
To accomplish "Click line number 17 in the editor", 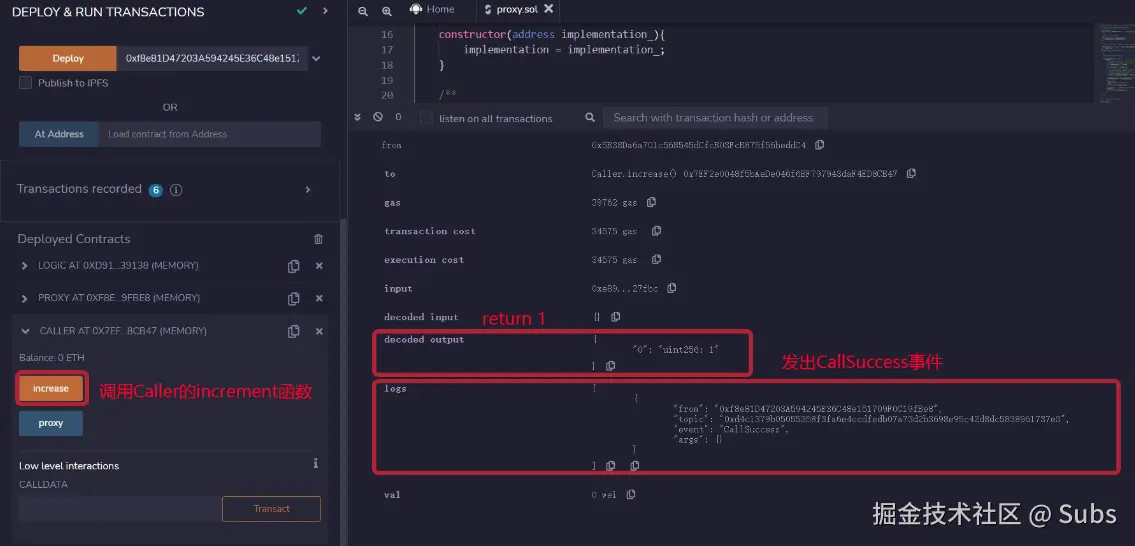I will pos(387,49).
